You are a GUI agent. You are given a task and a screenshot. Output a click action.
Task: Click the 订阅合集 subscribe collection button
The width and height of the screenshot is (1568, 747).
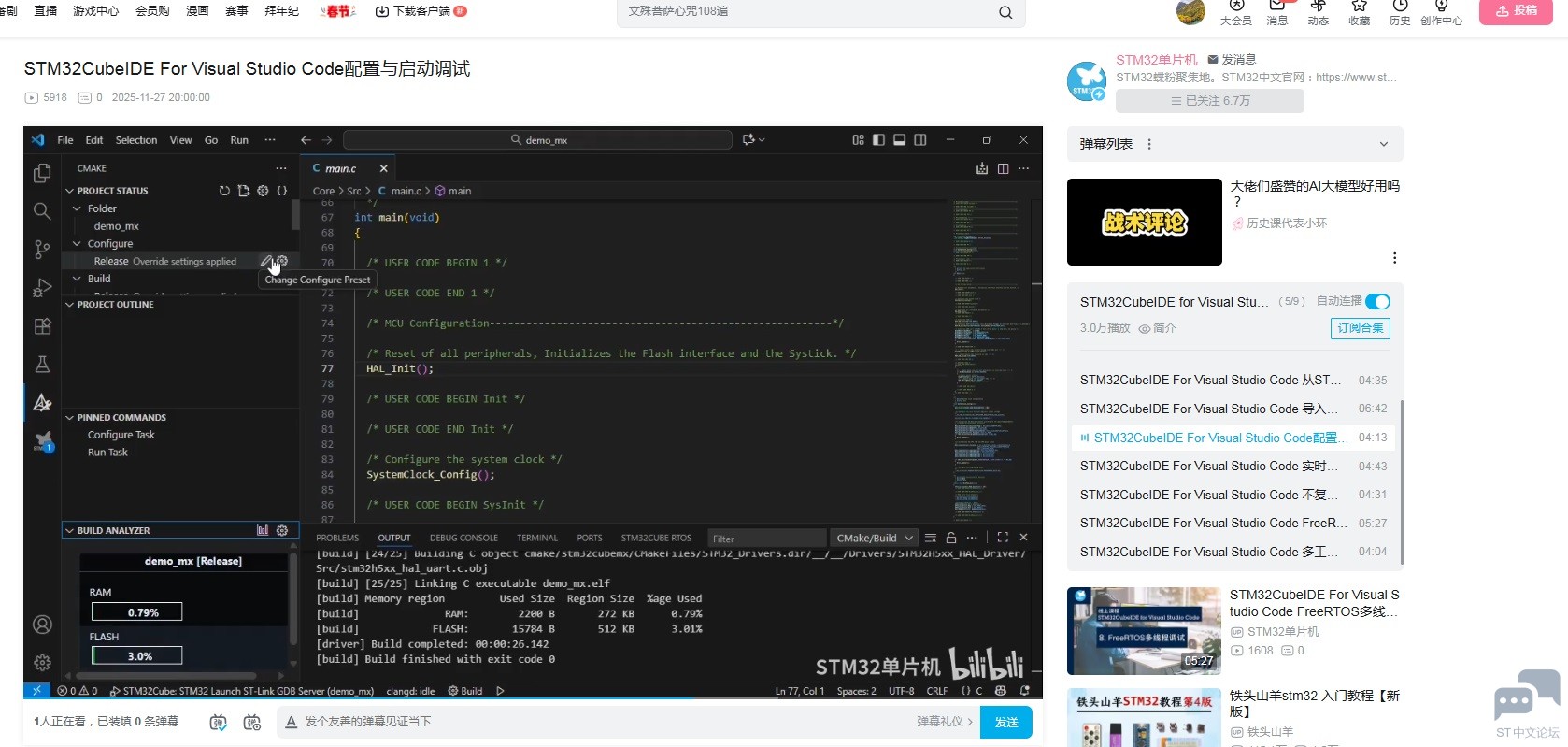click(x=1360, y=328)
